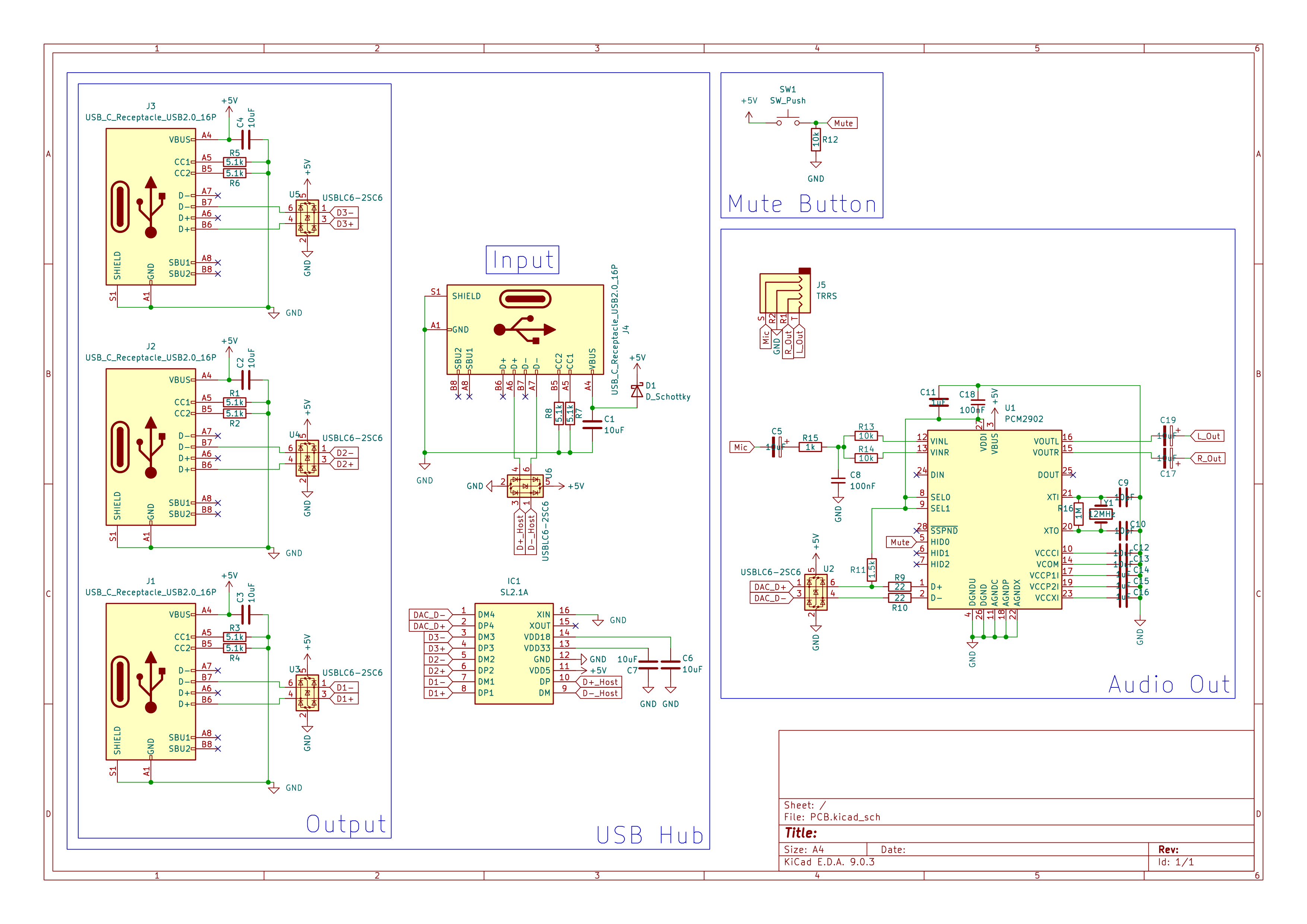Click the U6 USBLC6-2SC6 symbol below Input connector
Screen dimensions: 1307x924
[x=525, y=485]
